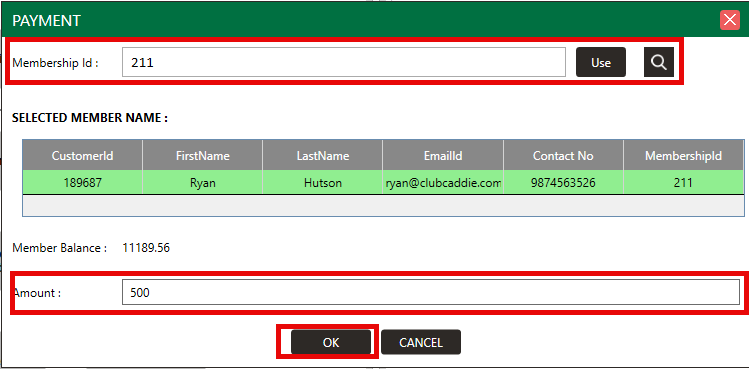749x369 pixels.
Task: Click the EmailId column header
Action: [x=443, y=155]
